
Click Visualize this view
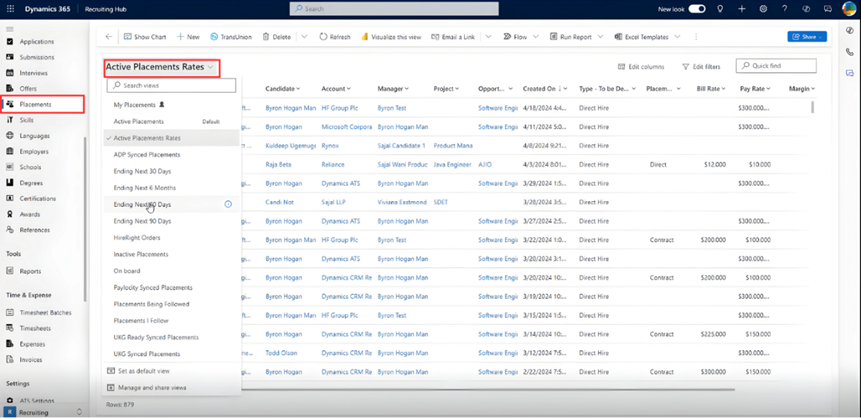[391, 37]
